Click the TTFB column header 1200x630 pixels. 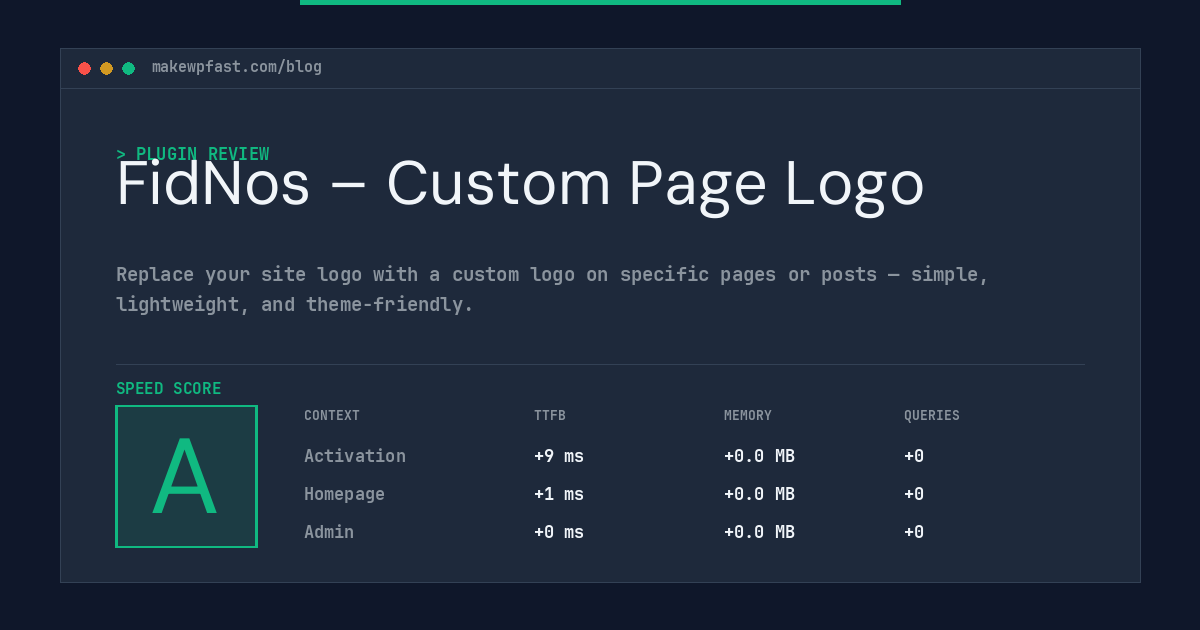coord(550,416)
